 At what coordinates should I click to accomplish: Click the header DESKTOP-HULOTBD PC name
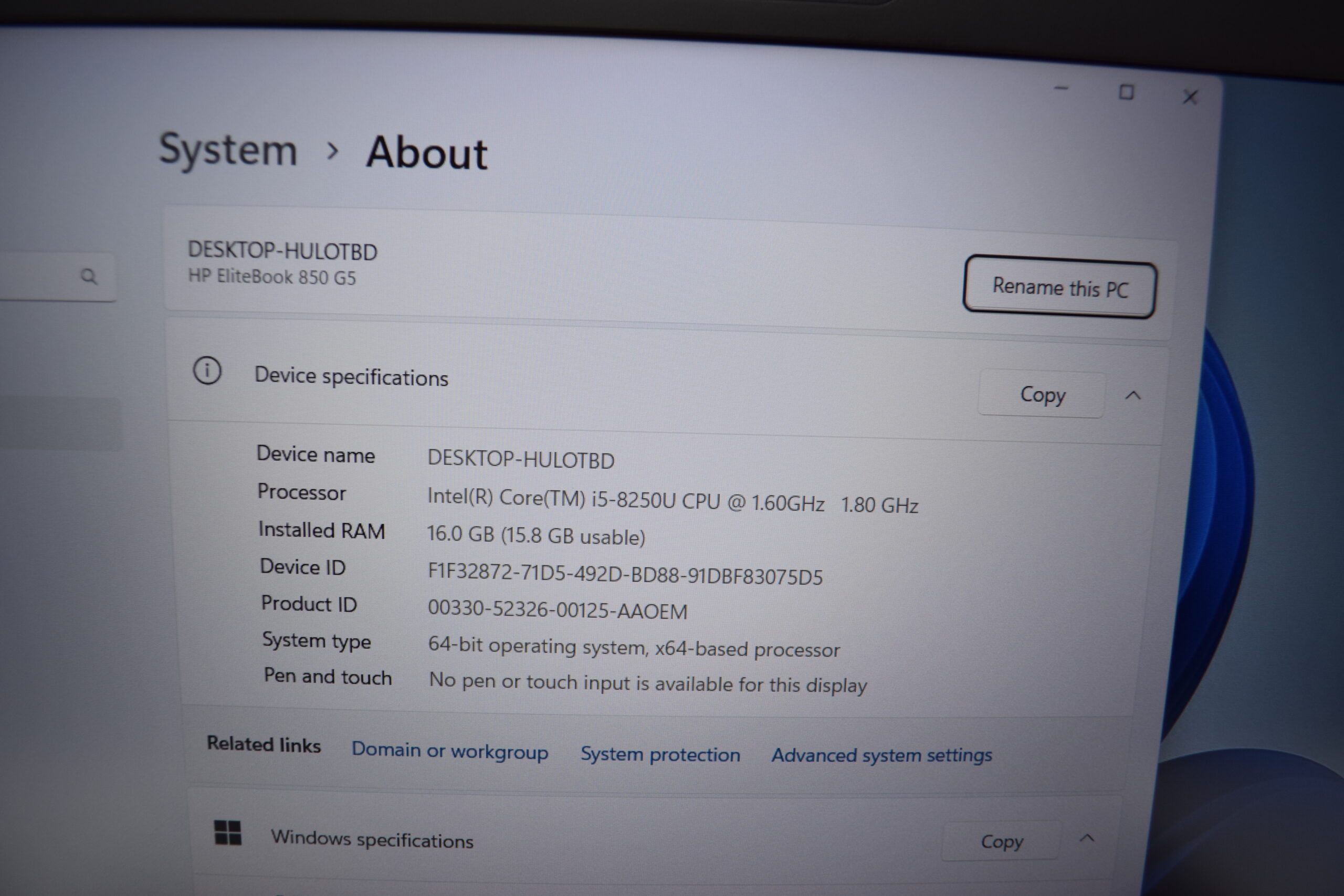point(282,251)
